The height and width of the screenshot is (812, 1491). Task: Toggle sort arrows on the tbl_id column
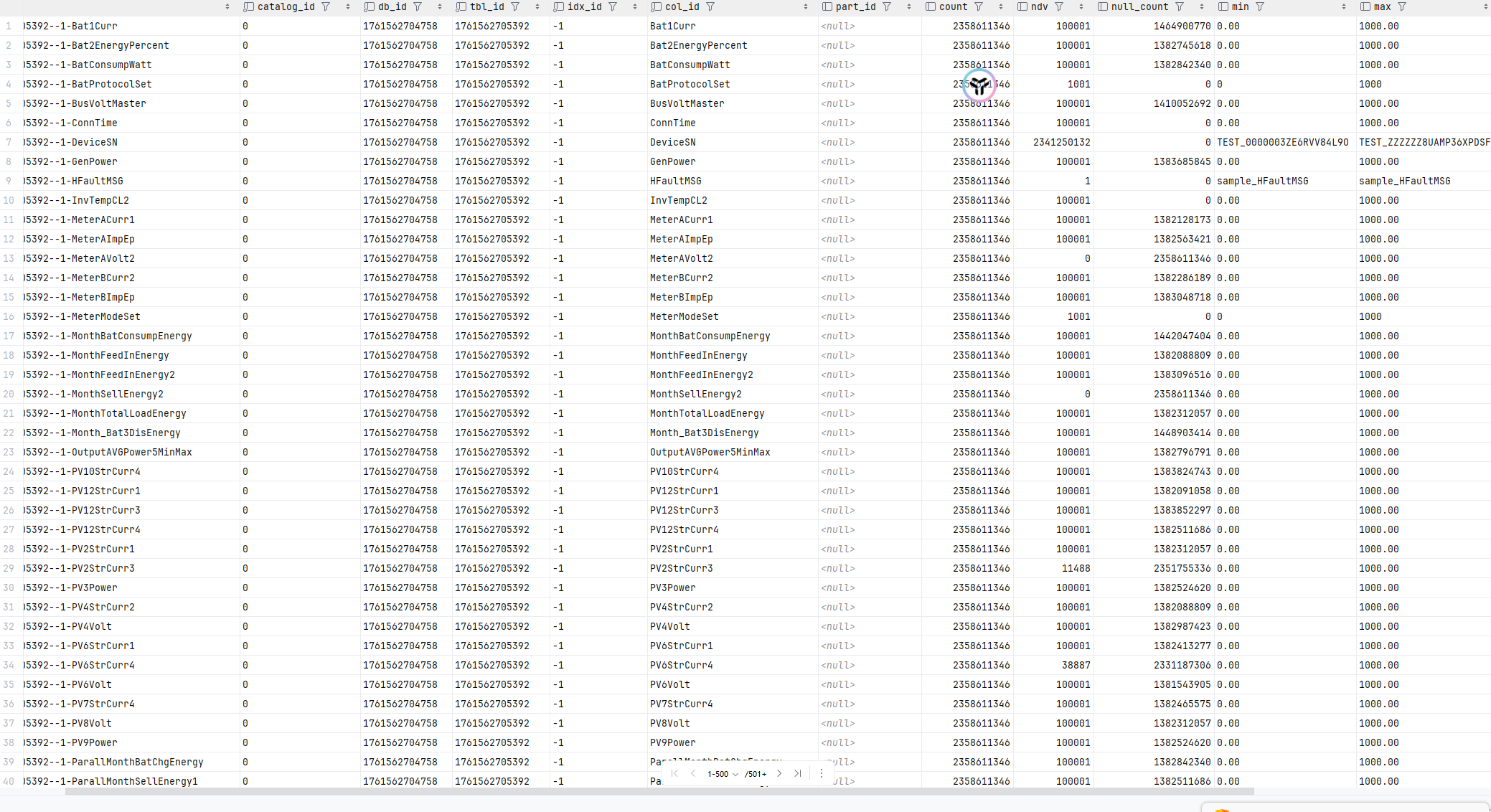click(537, 6)
